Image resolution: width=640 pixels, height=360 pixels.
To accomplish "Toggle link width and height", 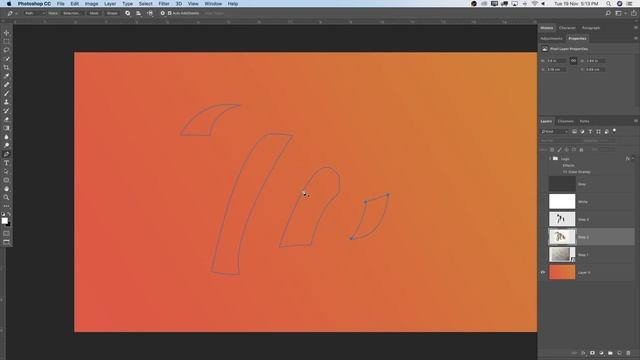I will [x=573, y=60].
